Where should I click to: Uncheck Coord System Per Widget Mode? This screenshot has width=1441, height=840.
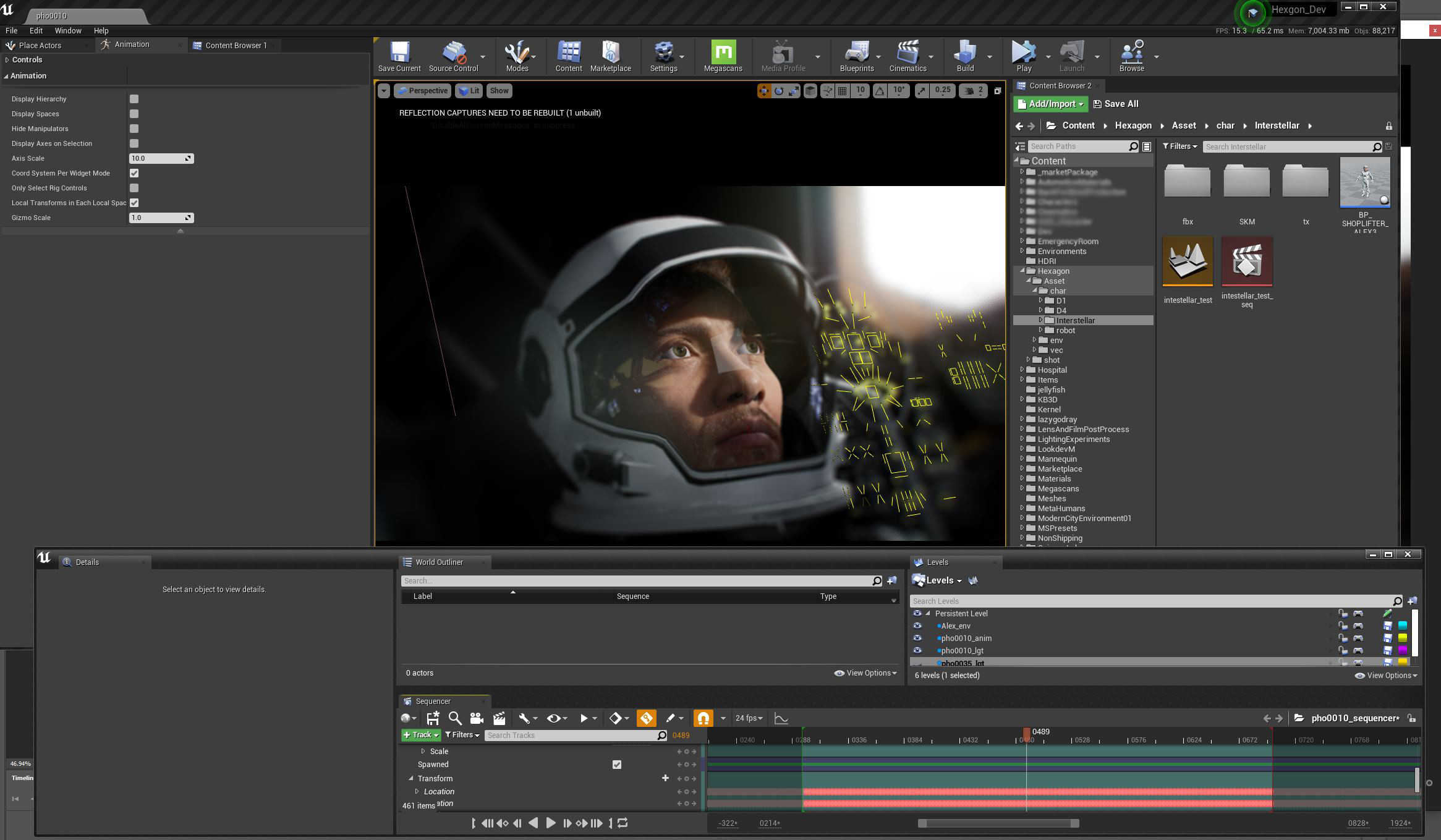pyautogui.click(x=134, y=173)
